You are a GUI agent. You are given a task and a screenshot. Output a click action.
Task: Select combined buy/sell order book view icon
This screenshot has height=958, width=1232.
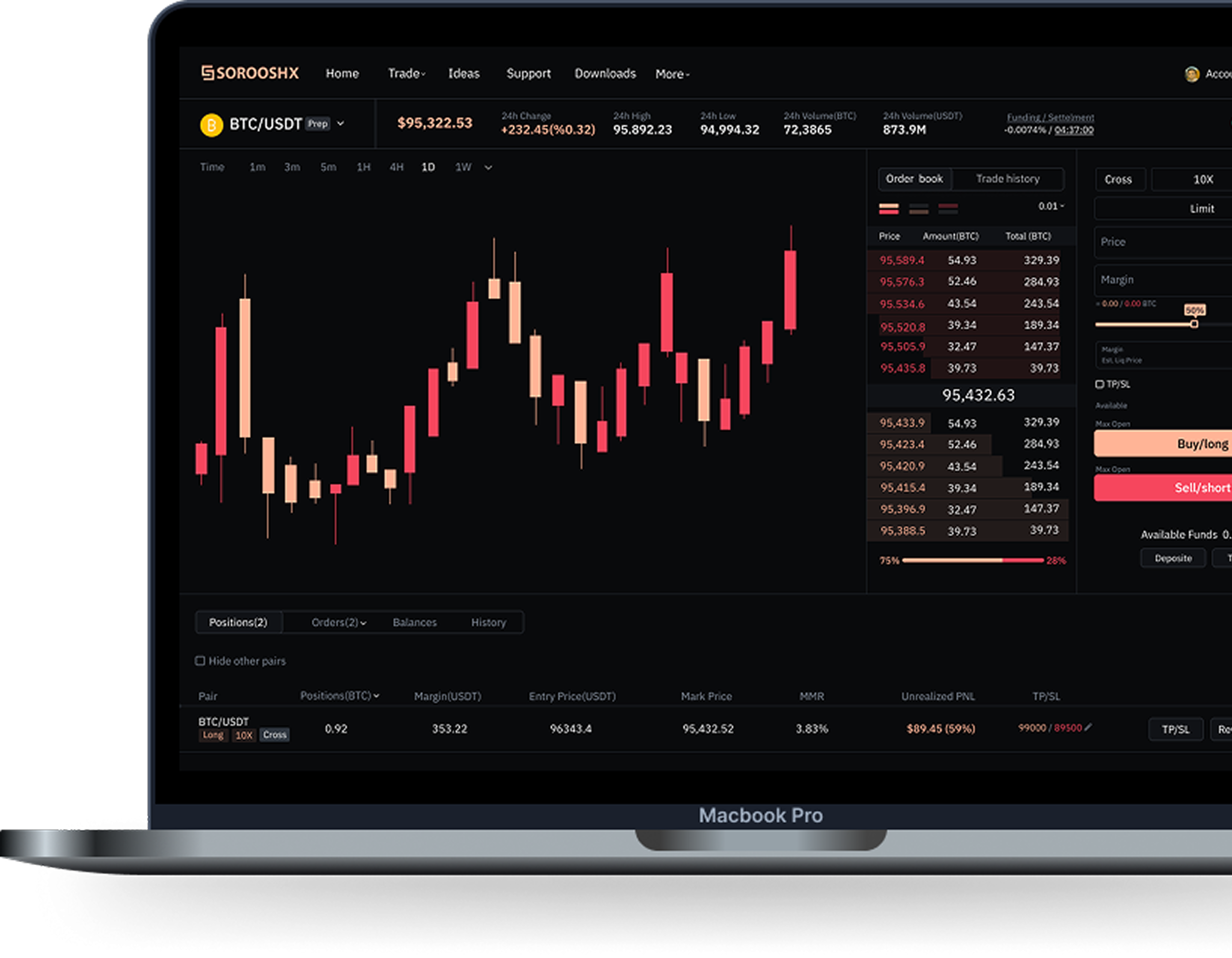click(889, 209)
